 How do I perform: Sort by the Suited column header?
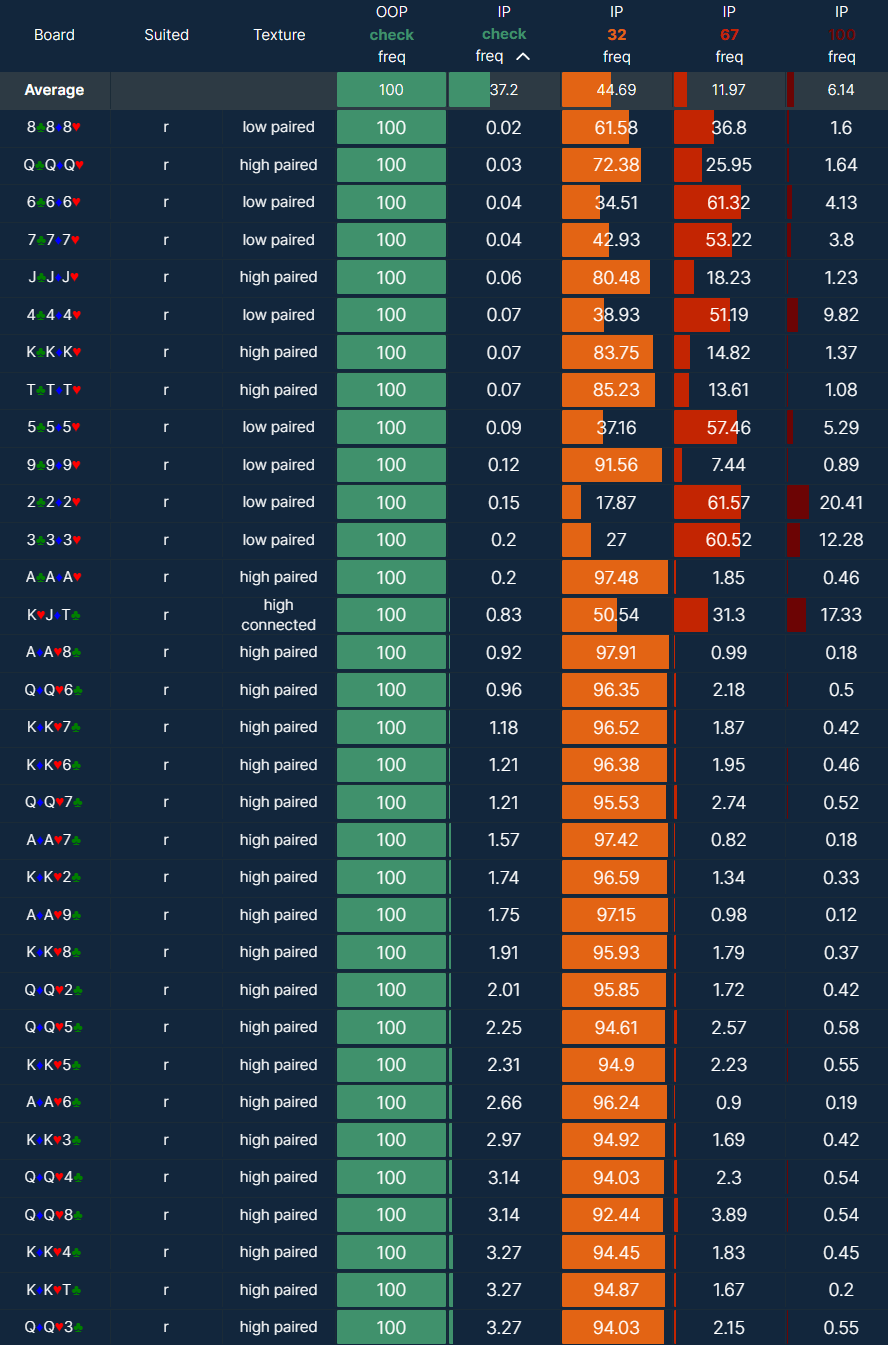pos(166,35)
